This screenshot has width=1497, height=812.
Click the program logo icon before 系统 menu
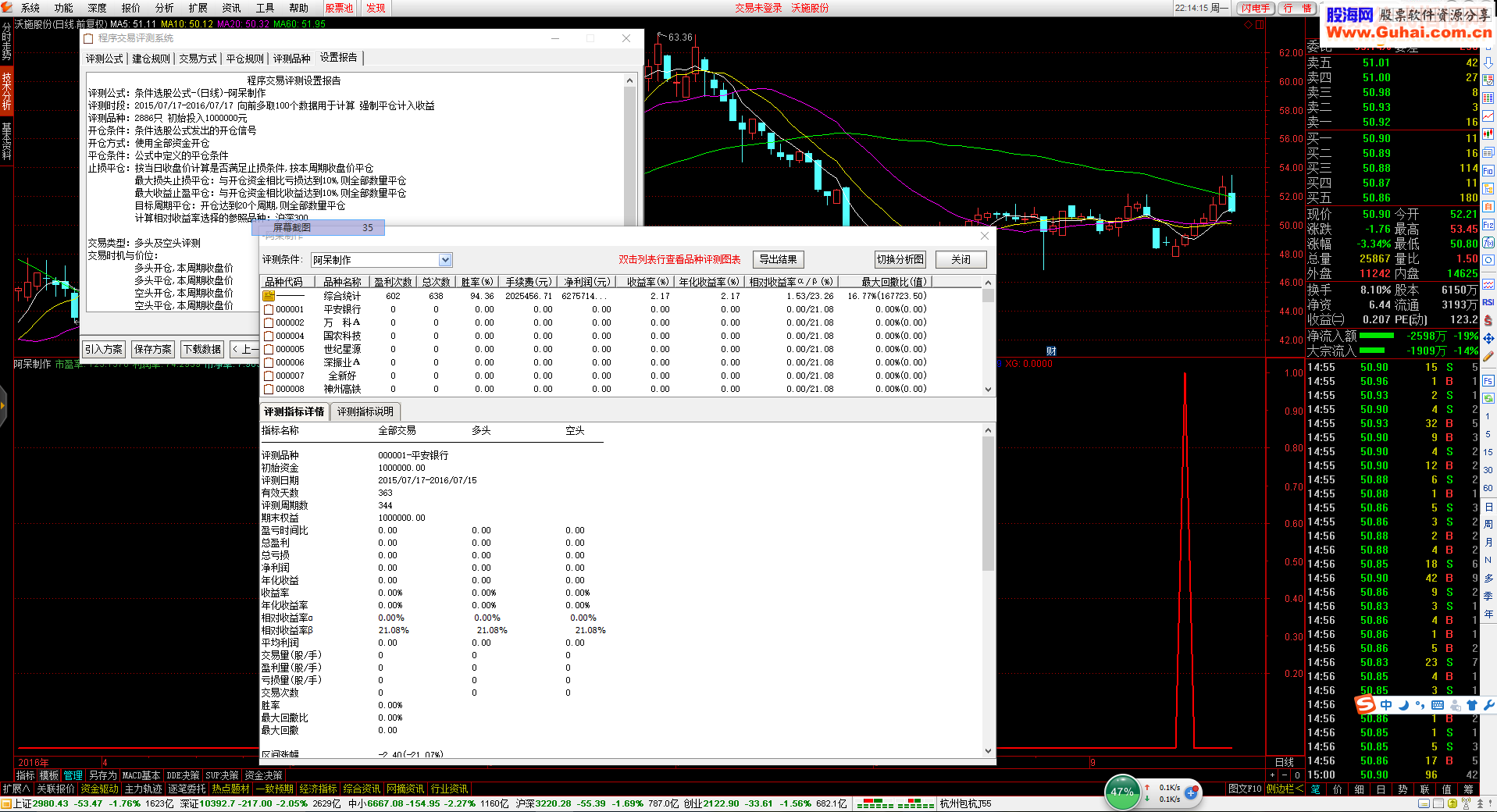pos(7,8)
